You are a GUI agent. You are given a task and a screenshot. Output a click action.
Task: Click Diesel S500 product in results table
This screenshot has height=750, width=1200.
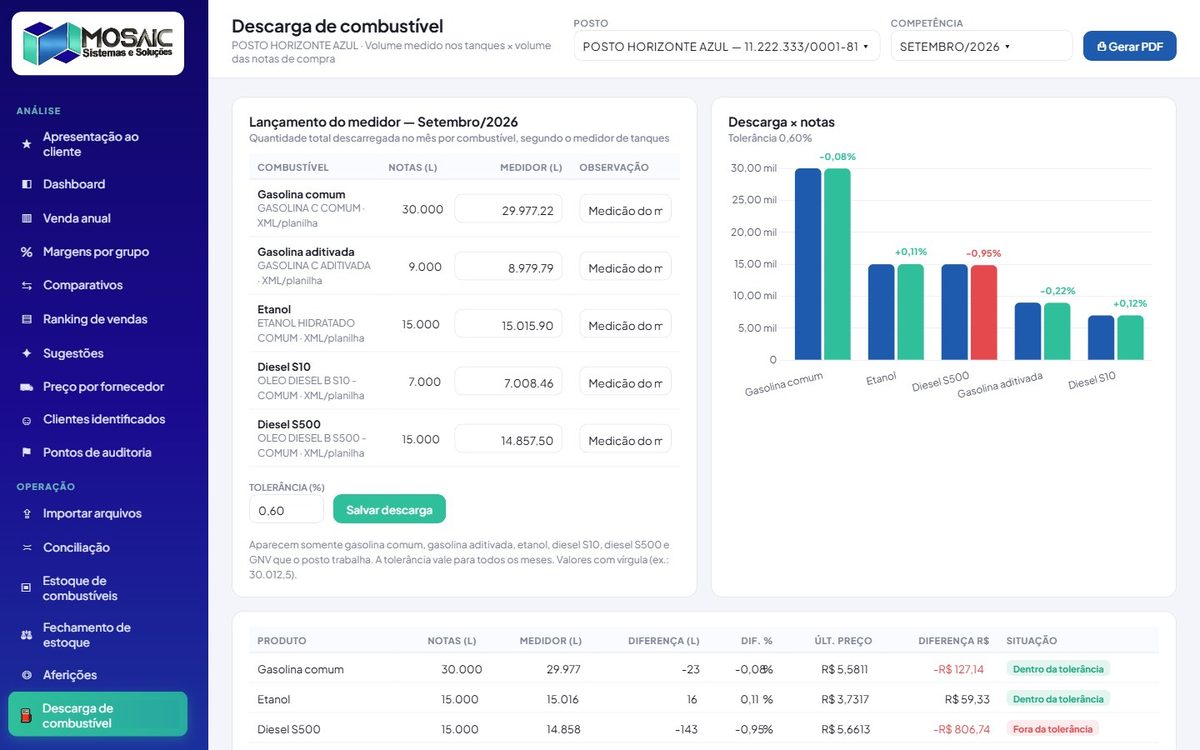(289, 729)
